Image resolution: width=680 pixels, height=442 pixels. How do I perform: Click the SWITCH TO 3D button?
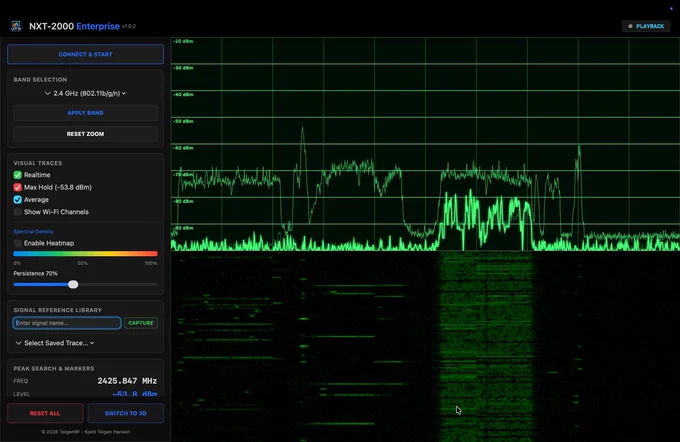coord(126,413)
